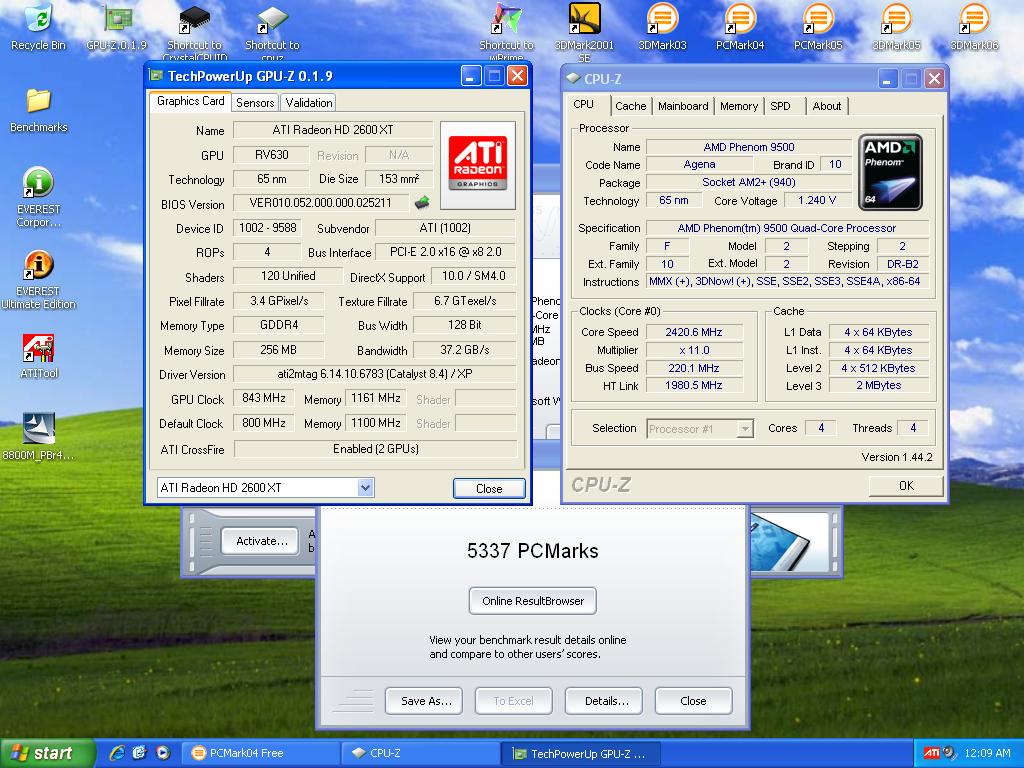1024x768 pixels.
Task: Launch 3DMark03 desktop shortcut
Action: 662,26
